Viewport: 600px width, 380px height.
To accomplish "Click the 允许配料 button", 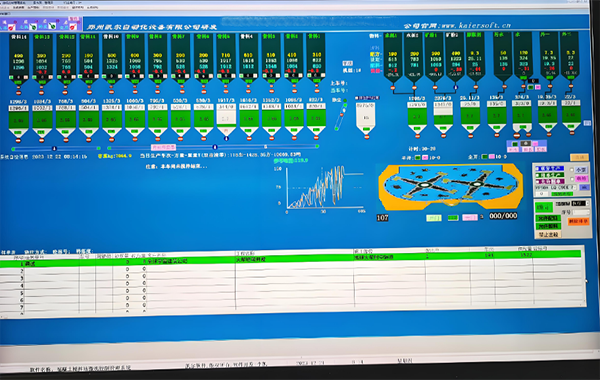I will [548, 218].
